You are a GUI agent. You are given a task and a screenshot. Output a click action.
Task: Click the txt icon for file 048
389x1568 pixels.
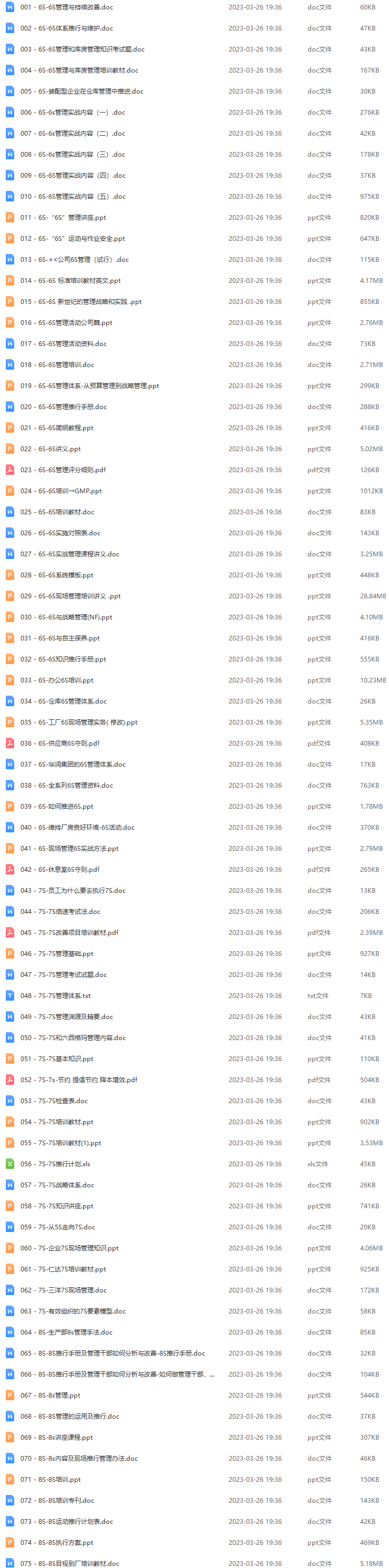(x=10, y=996)
